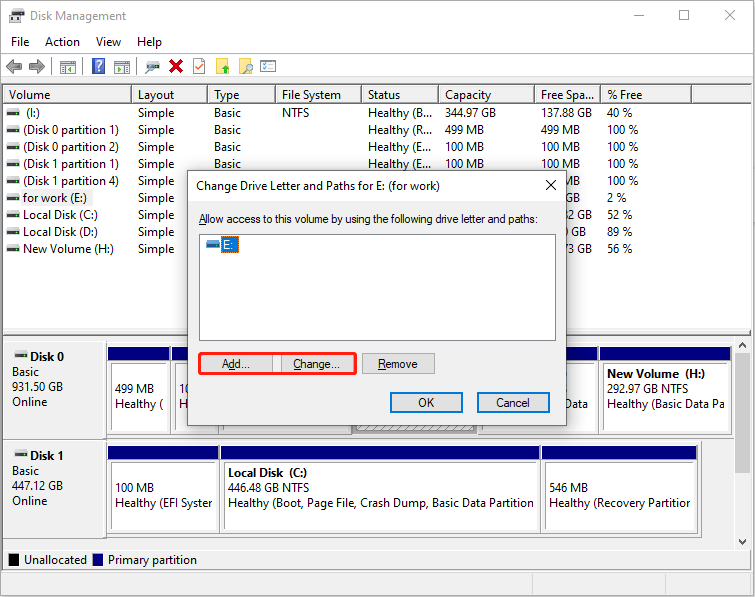Confirm dialog with OK button
Viewport: 755px width, 597px height.
[426, 402]
